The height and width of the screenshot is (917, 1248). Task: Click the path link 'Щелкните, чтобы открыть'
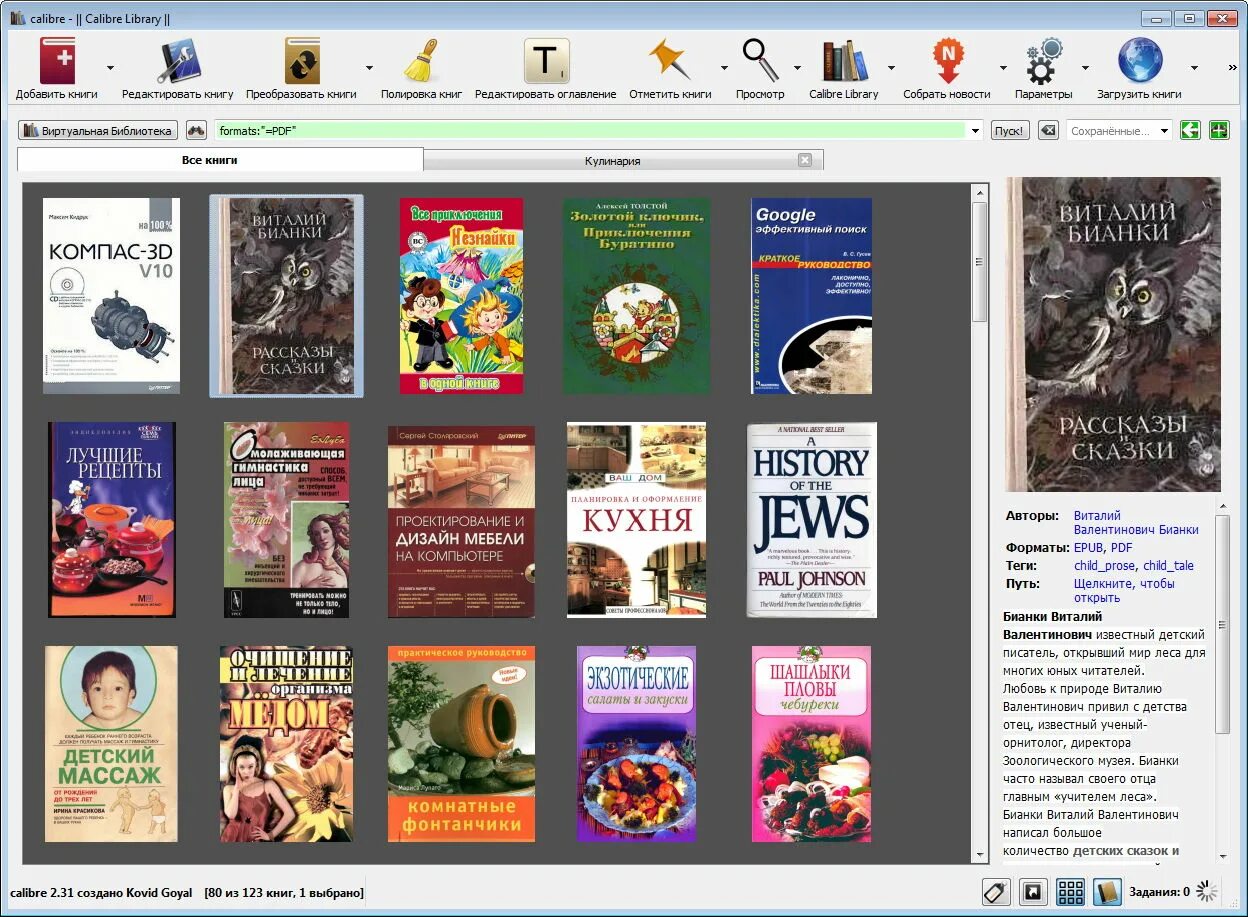point(1124,591)
